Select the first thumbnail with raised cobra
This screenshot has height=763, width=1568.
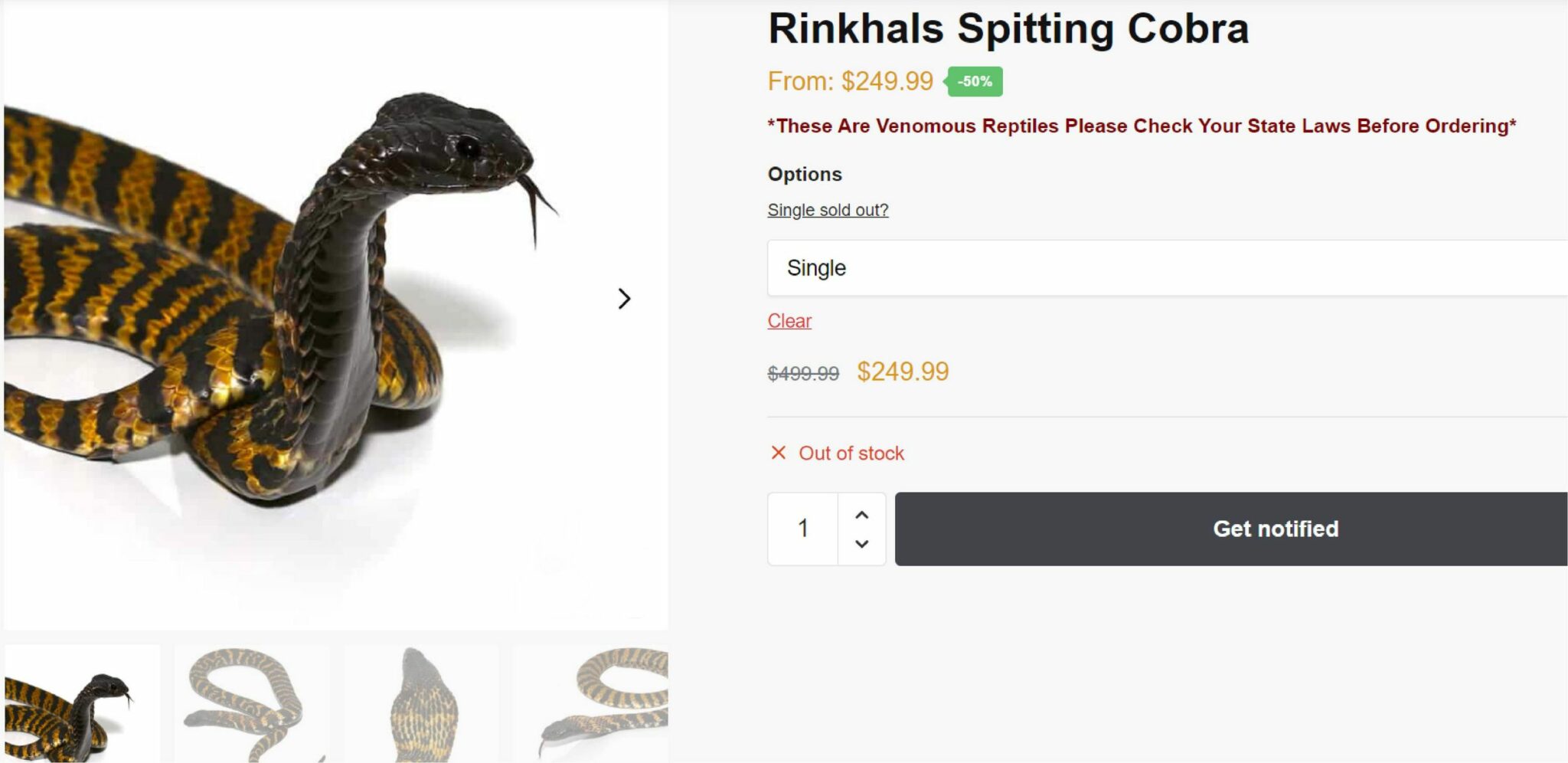[83, 703]
